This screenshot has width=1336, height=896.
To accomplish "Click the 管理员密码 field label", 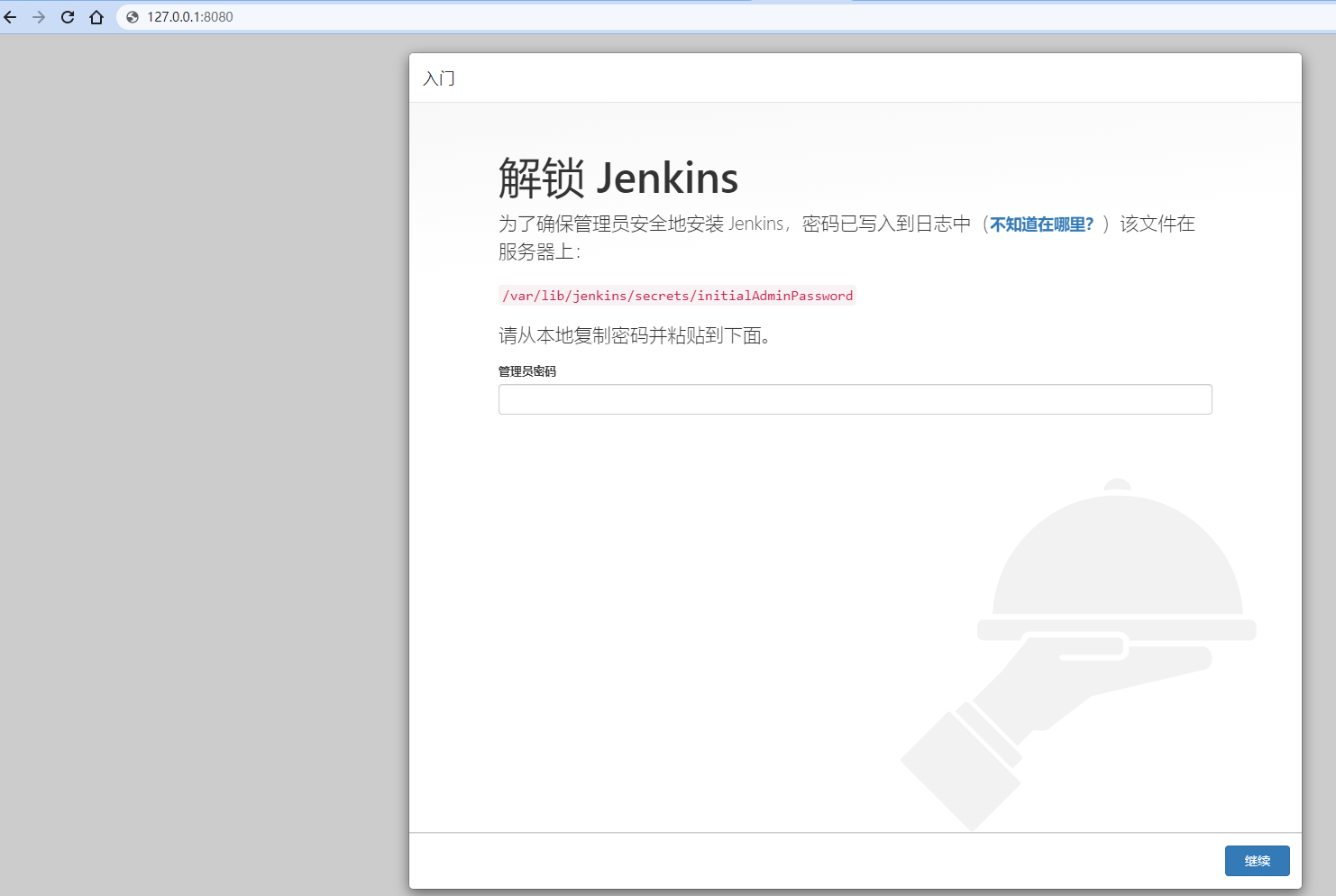I will 527,371.
